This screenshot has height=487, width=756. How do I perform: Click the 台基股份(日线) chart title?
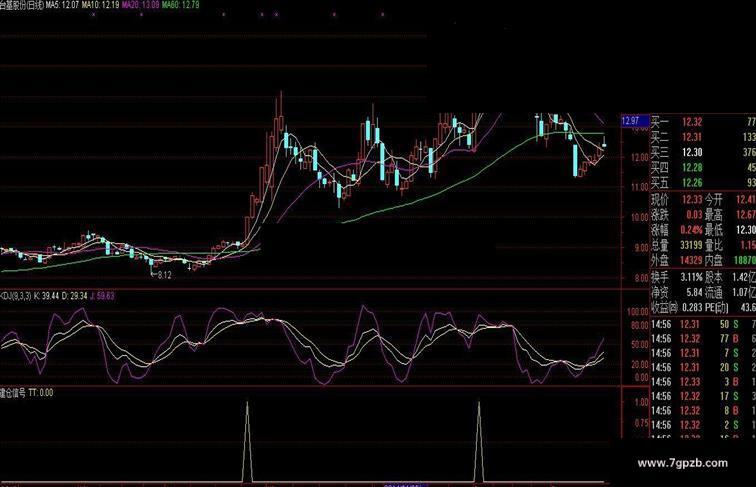pyautogui.click(x=22, y=5)
